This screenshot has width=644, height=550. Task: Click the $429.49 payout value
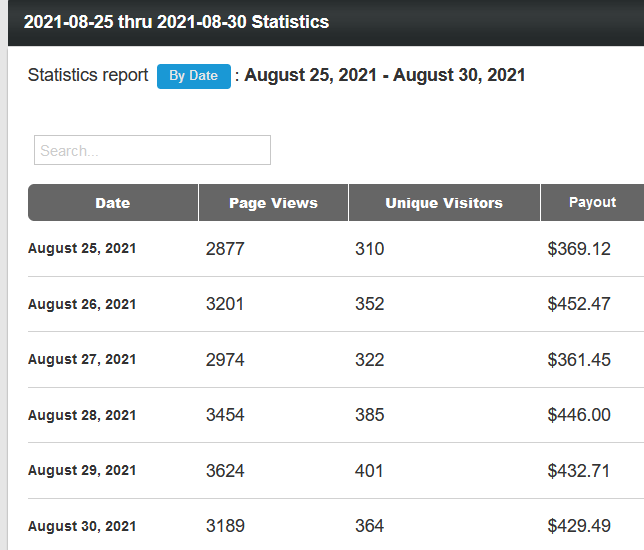click(579, 526)
